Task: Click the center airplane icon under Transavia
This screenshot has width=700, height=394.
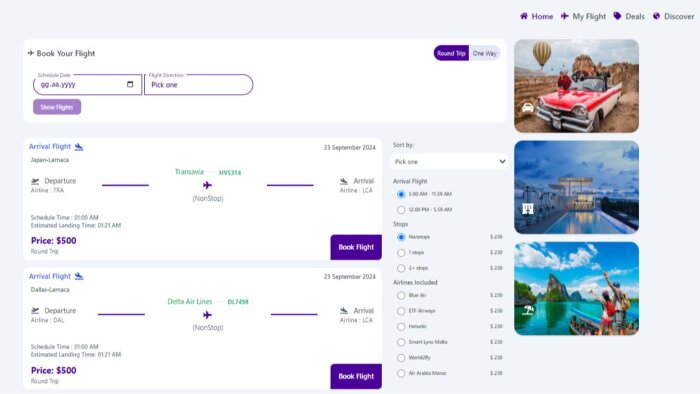Action: tap(207, 185)
